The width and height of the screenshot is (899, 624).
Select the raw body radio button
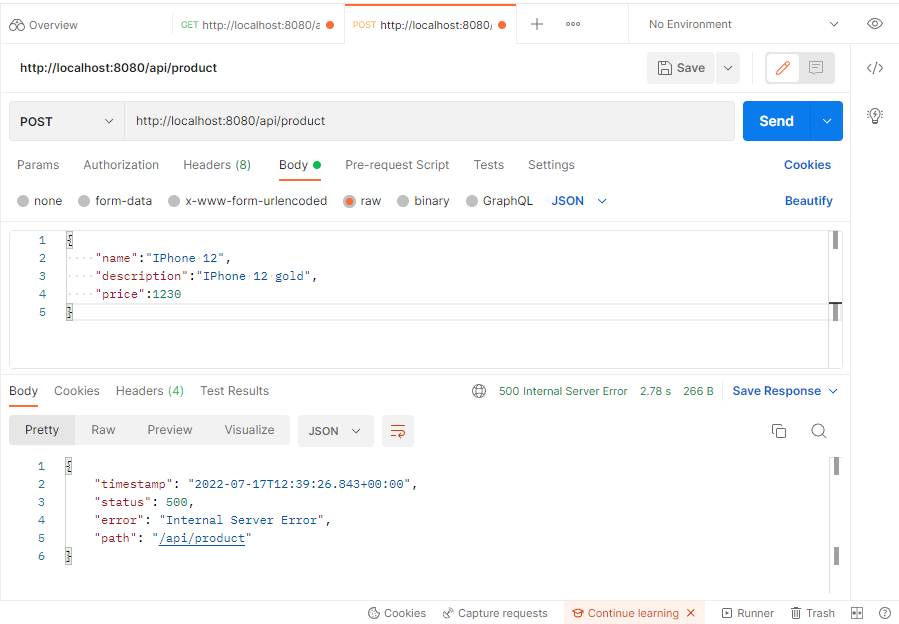coord(349,201)
